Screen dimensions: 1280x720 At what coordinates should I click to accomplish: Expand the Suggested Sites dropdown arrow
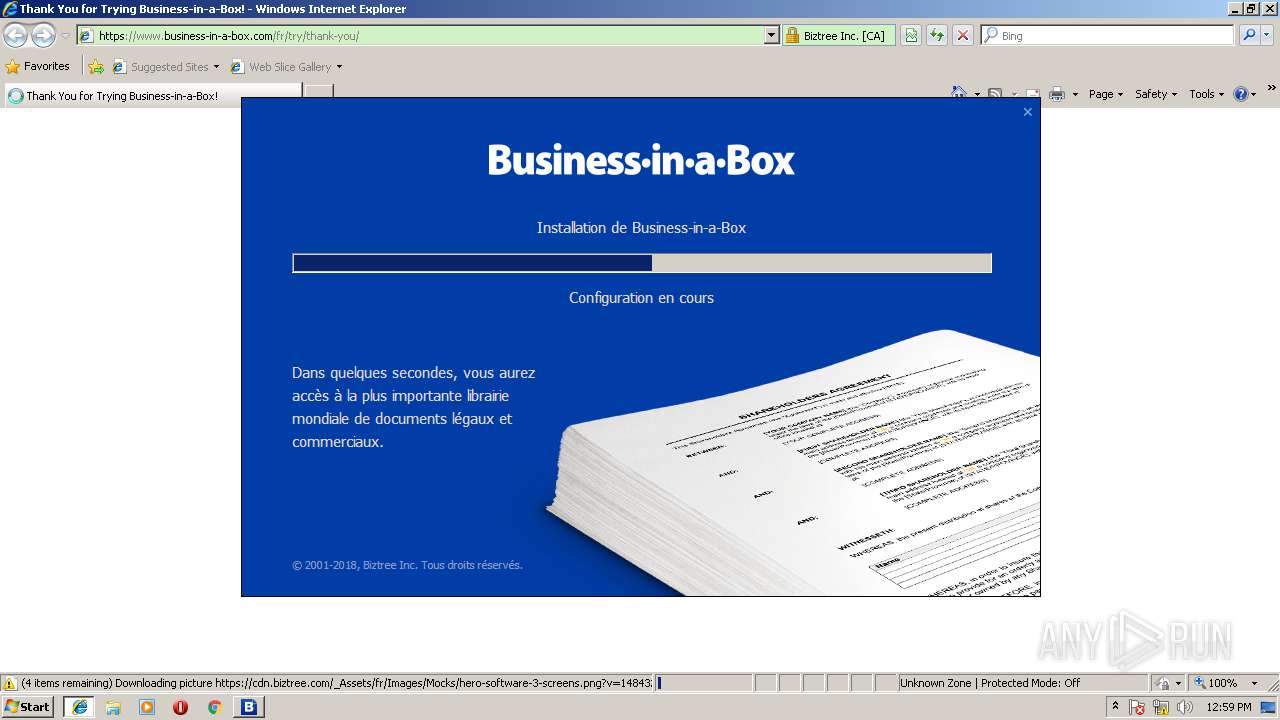[x=216, y=67]
